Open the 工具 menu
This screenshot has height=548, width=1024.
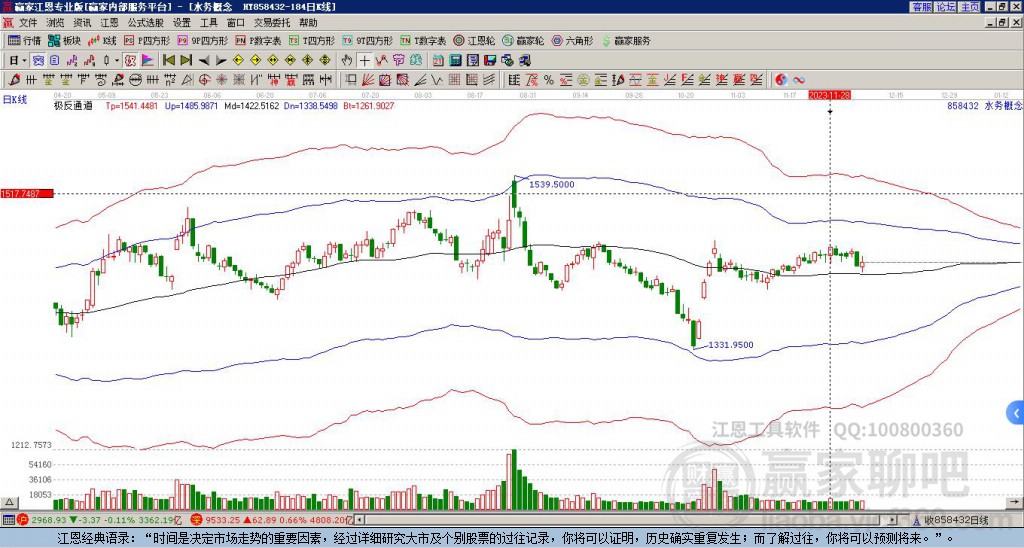(209, 23)
